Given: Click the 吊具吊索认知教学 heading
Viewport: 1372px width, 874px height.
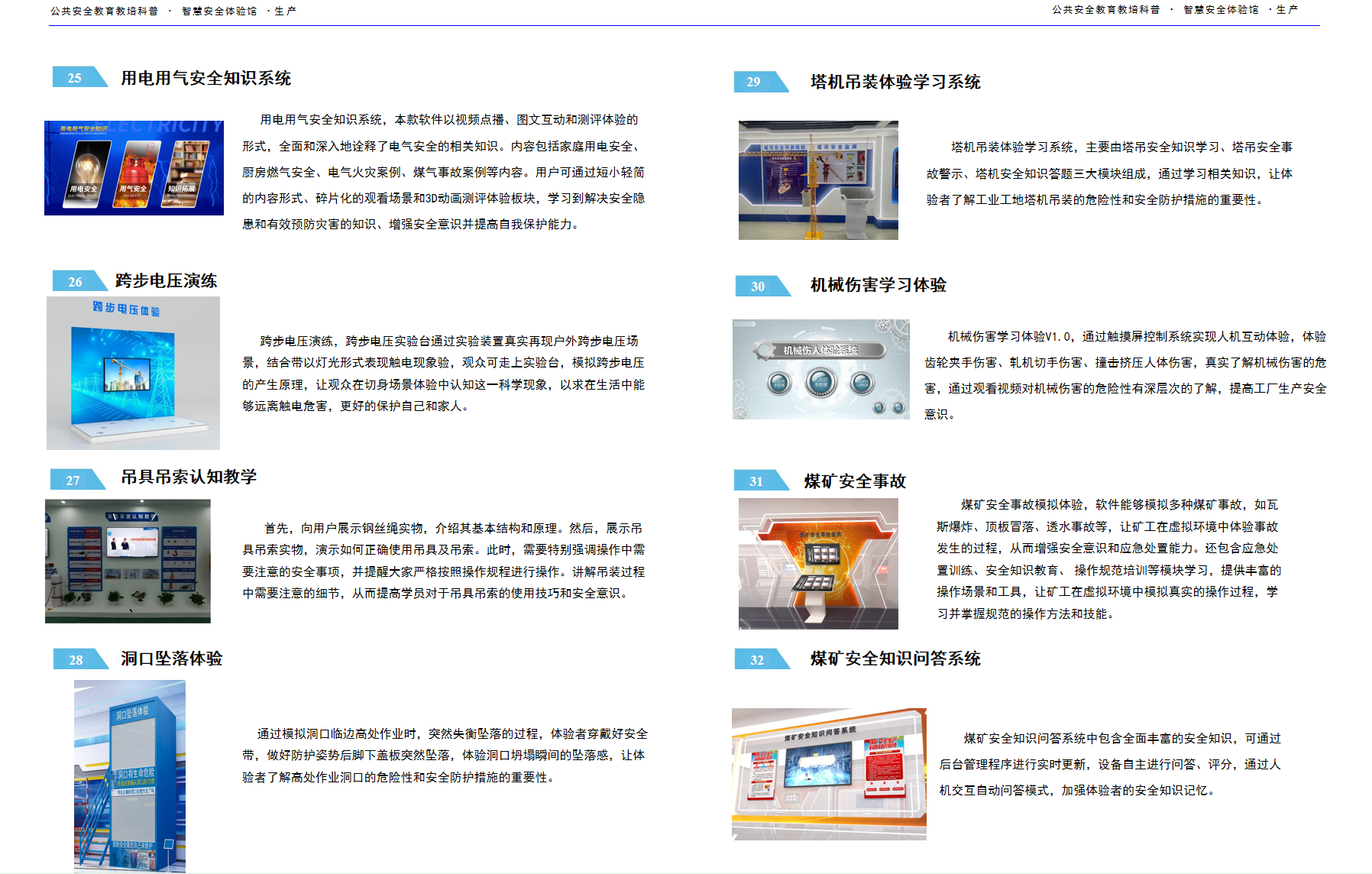Looking at the screenshot, I should (x=189, y=477).
